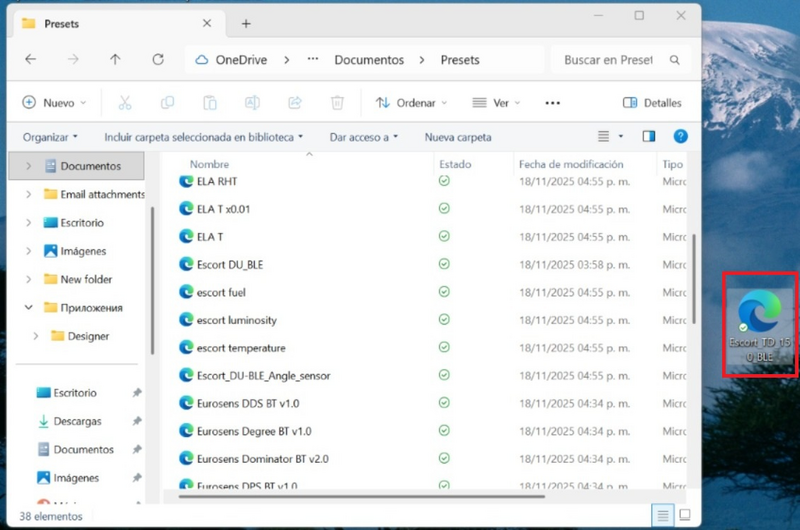Viewport: 800px width, 530px height.
Task: Select the Escort DU_BLE file icon
Action: (x=186, y=264)
